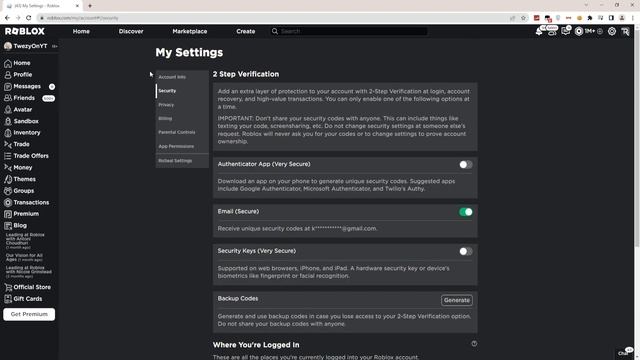Go to Create in top navigation
The width and height of the screenshot is (640, 360).
point(246,31)
